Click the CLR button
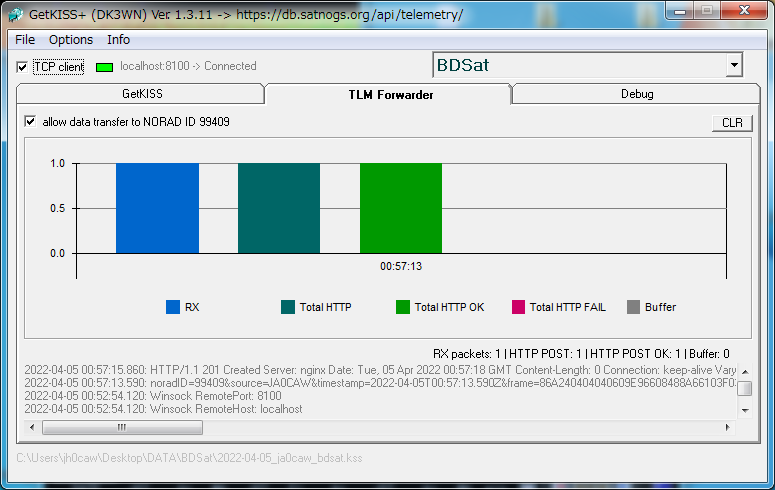Screen dimensions: 775x490 click(x=732, y=123)
